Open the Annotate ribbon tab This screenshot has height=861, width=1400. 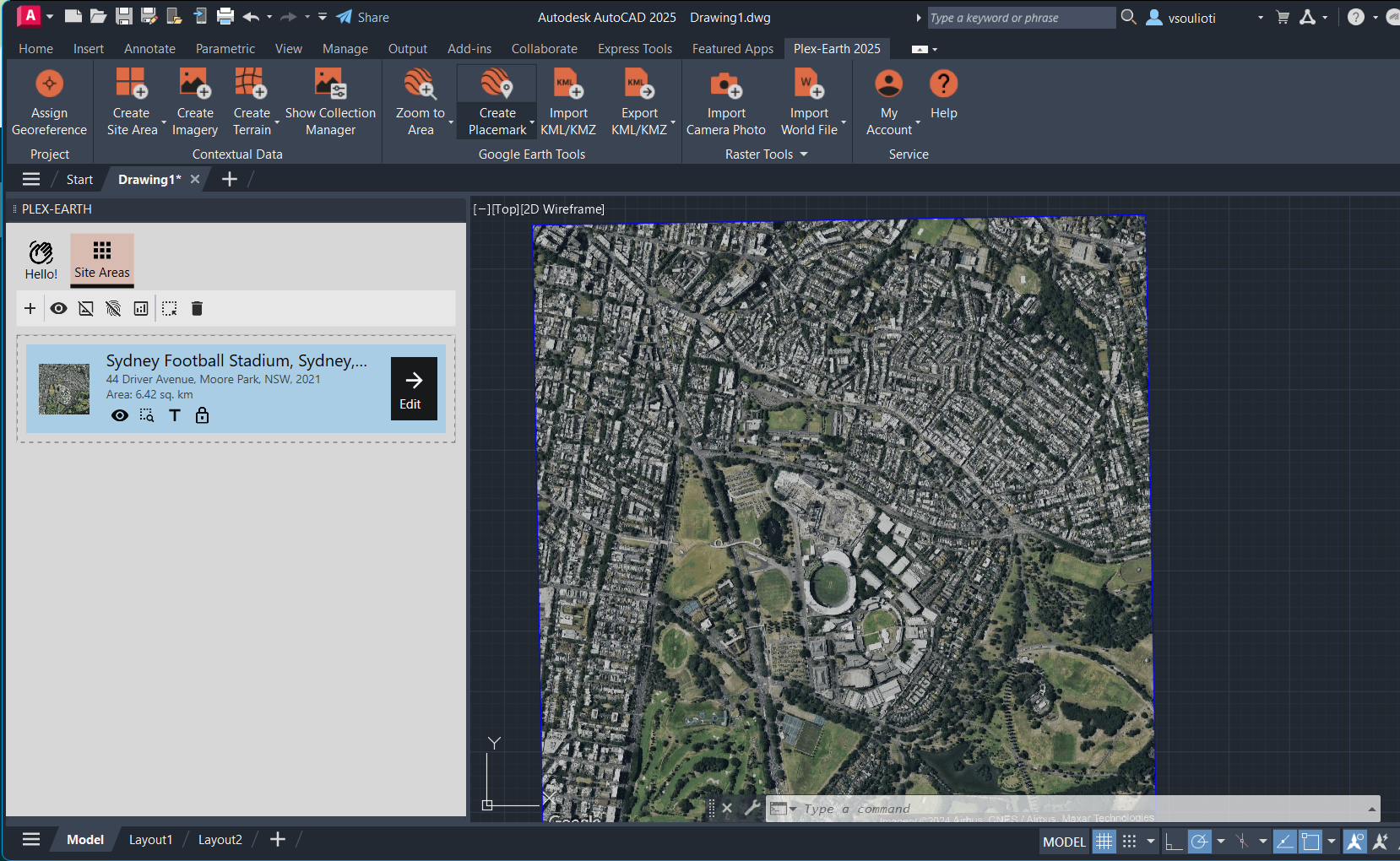click(x=149, y=49)
